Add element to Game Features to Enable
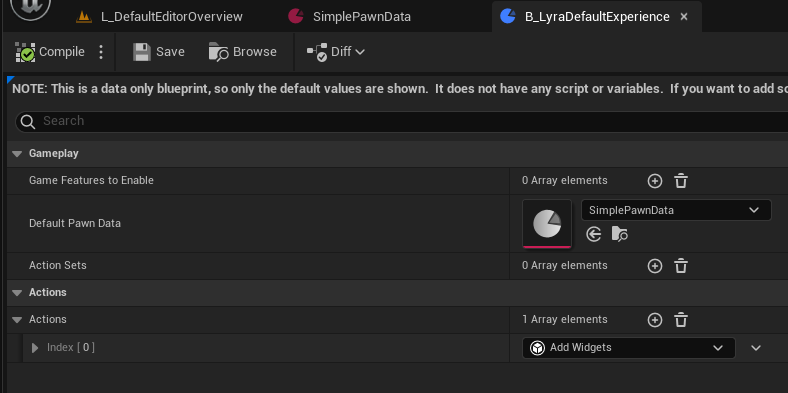 pyautogui.click(x=655, y=181)
